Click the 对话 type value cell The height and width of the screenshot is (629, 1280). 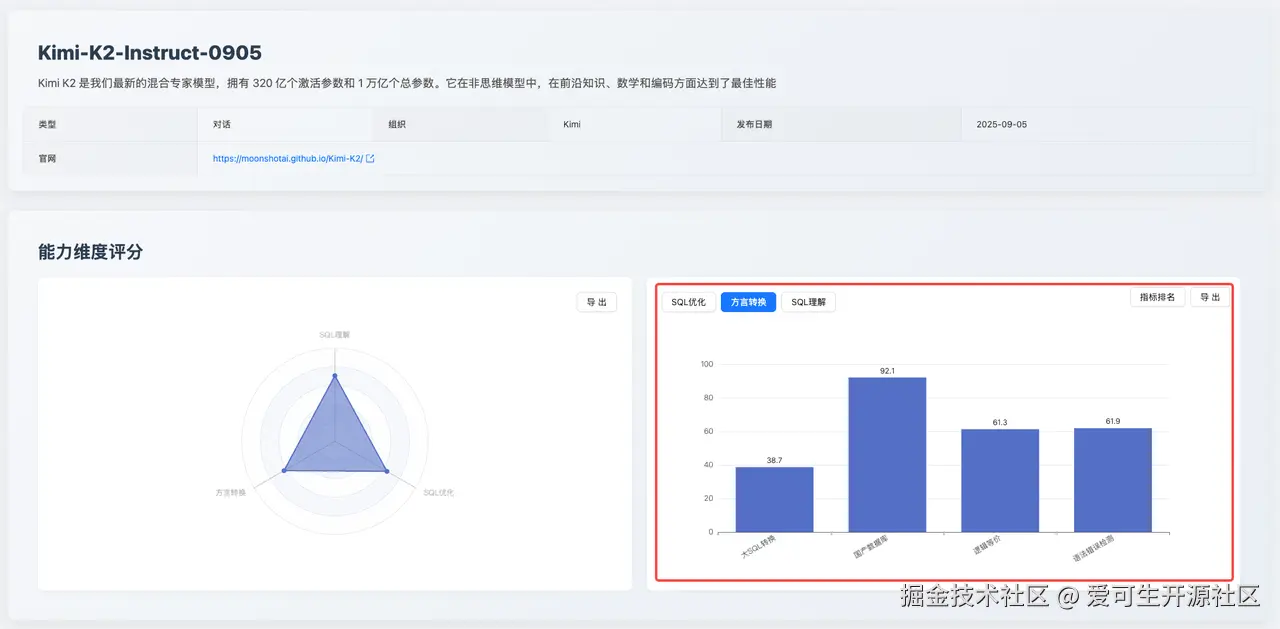point(285,125)
